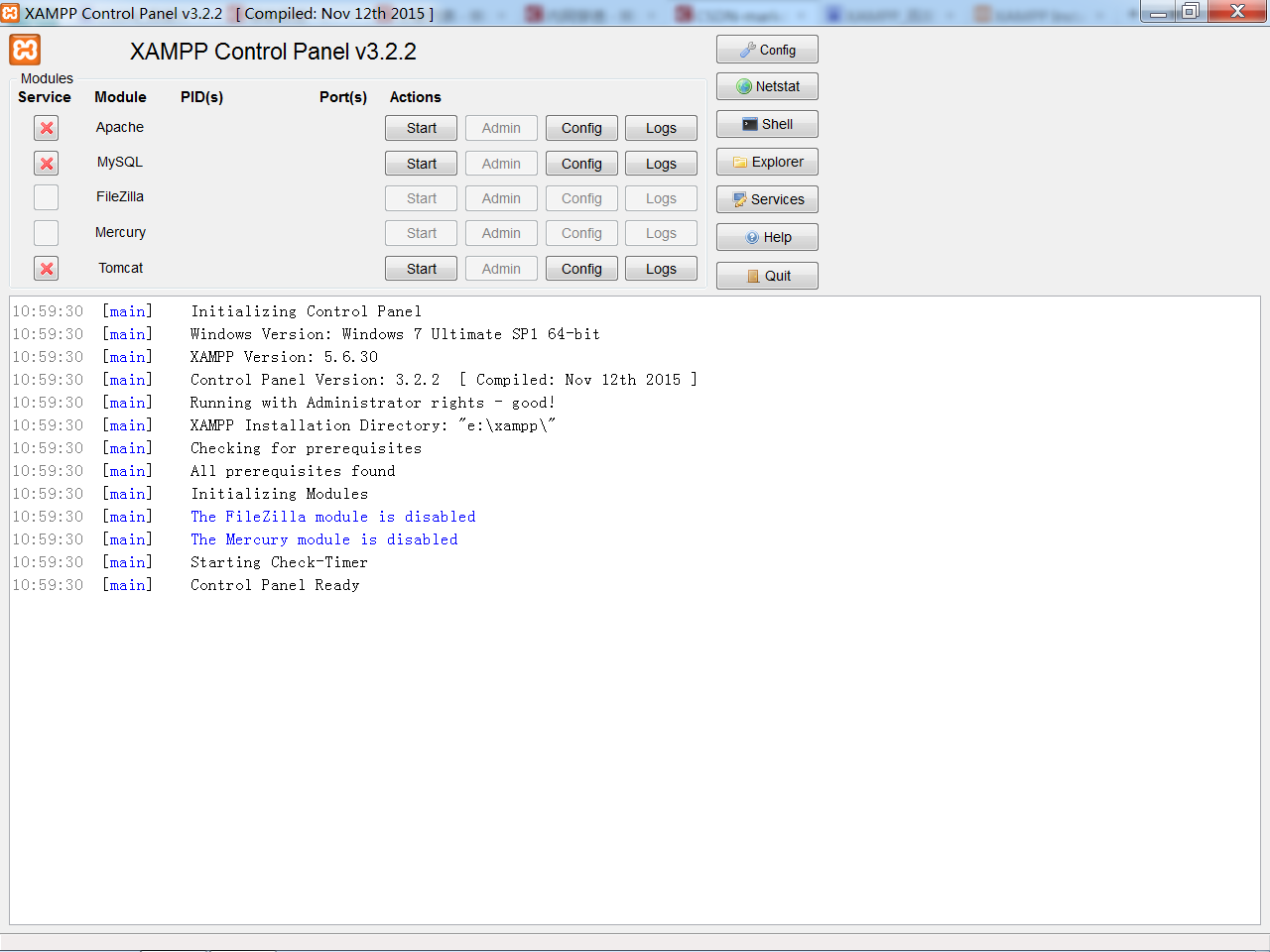The width and height of the screenshot is (1270, 952).
Task: Click 'Running with Administrator rights' log line
Action: point(373,403)
